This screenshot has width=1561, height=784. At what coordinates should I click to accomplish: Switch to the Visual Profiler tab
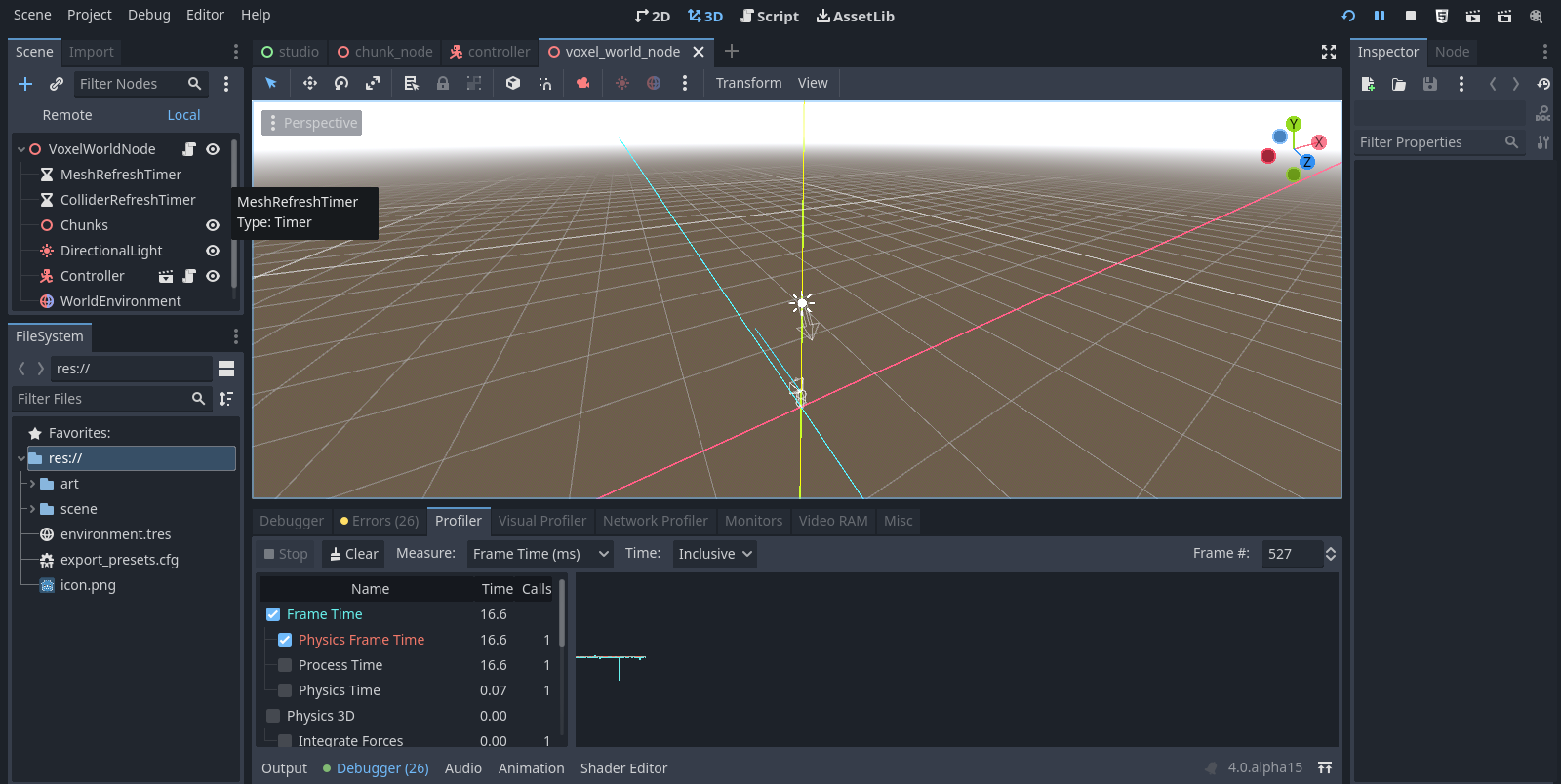pyautogui.click(x=542, y=521)
